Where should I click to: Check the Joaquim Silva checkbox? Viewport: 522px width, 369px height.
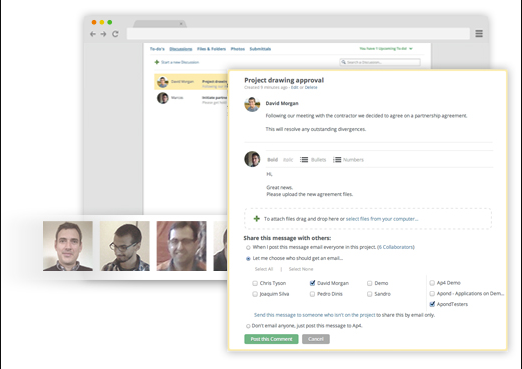click(255, 294)
